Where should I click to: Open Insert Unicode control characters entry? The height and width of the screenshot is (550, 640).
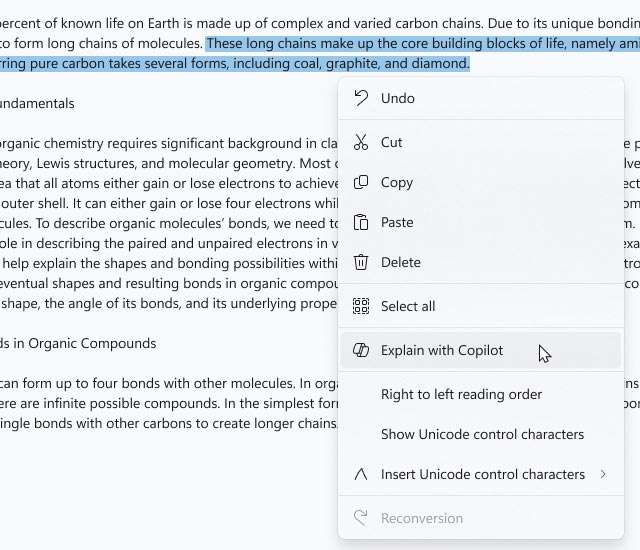483,474
